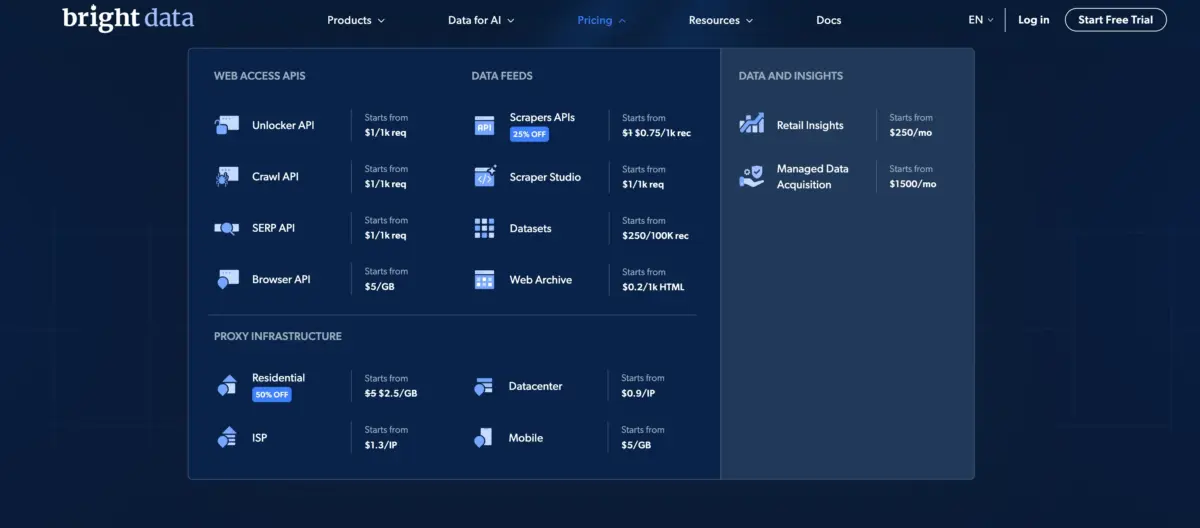Click the Scraper Studio code icon
Viewport: 1200px width, 528px height.
pyautogui.click(x=484, y=177)
